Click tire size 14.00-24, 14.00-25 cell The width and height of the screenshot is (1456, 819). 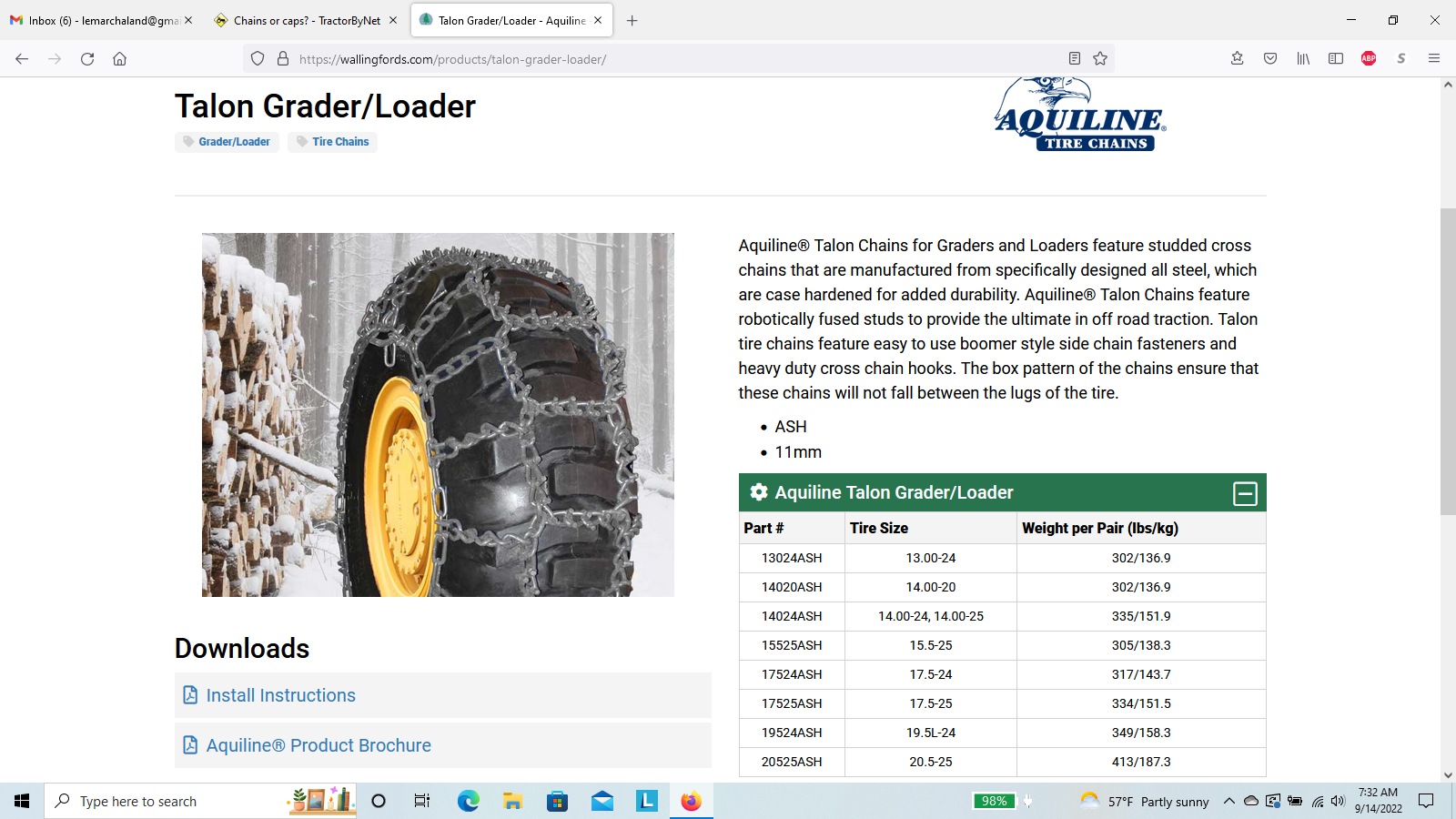[x=931, y=616]
